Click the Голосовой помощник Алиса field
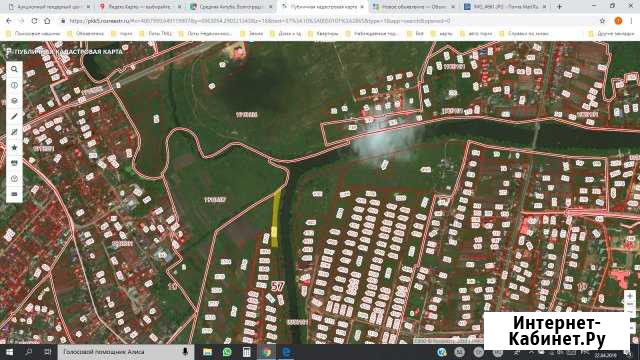The width and height of the screenshot is (640, 360). 126,352
